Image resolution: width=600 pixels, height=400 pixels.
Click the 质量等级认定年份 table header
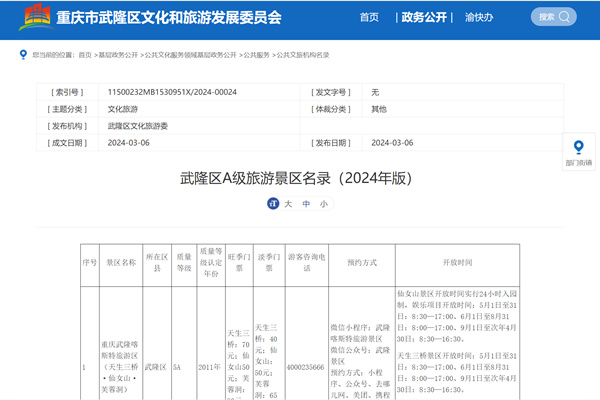(211, 263)
